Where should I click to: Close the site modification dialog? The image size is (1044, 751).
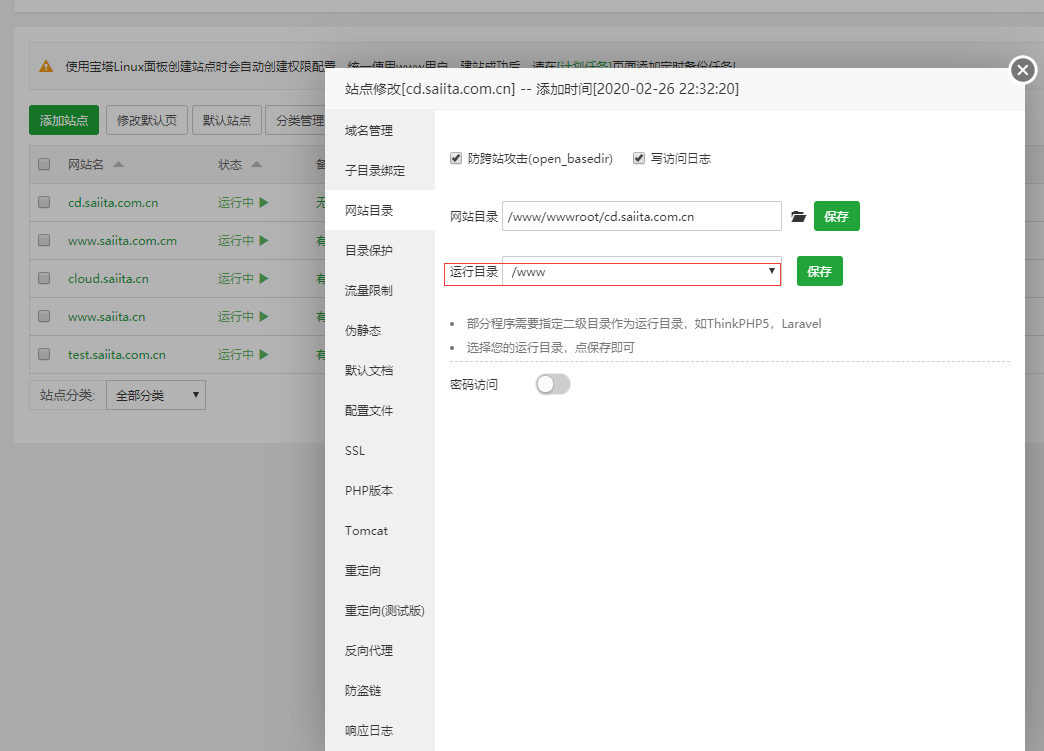[x=1022, y=70]
